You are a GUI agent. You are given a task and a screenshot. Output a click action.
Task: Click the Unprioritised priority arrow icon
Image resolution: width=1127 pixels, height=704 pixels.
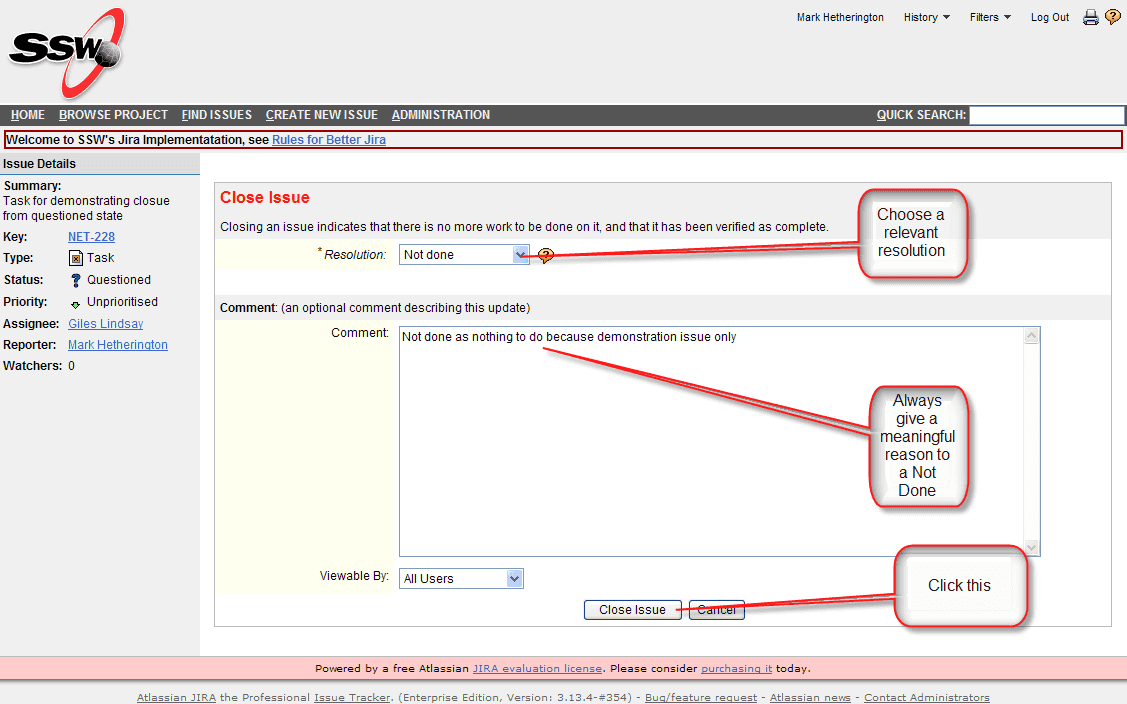(x=76, y=303)
